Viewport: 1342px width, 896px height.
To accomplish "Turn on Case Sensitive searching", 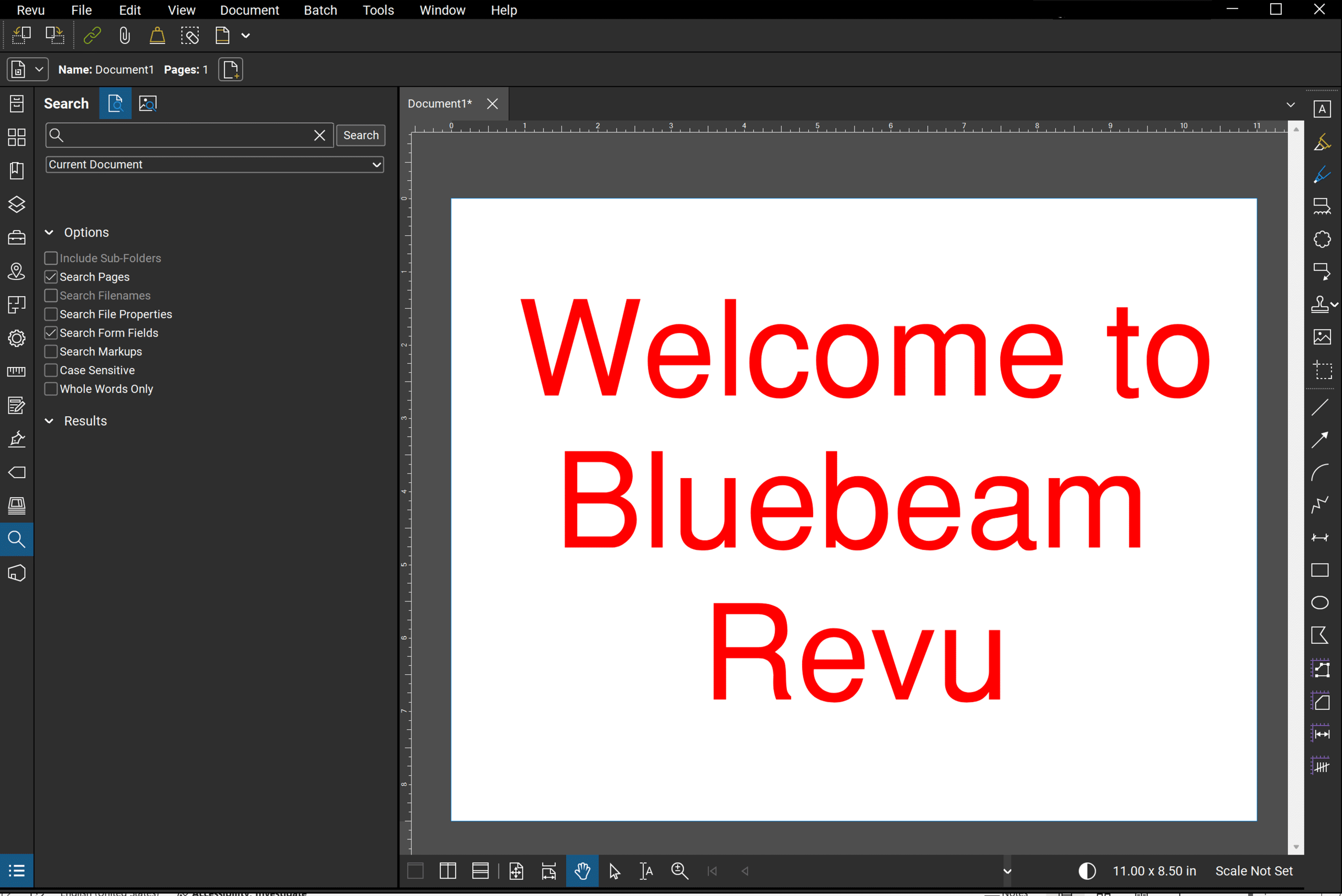I will tap(51, 370).
